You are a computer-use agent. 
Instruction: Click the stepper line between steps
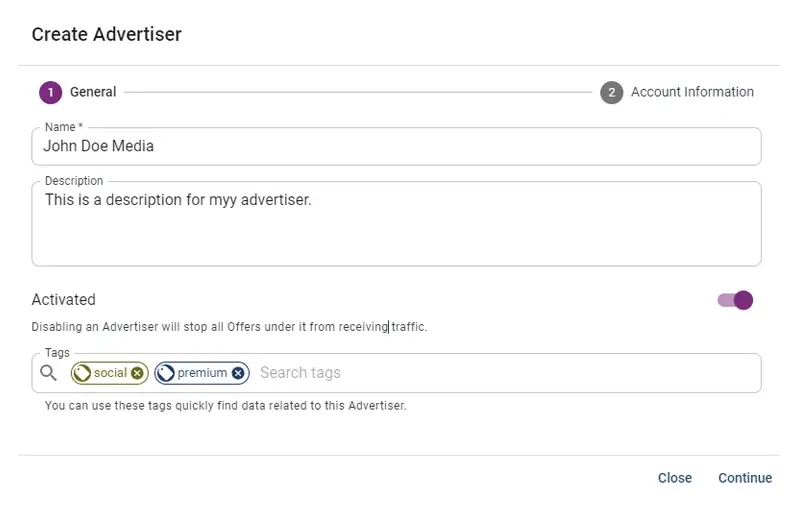click(358, 92)
